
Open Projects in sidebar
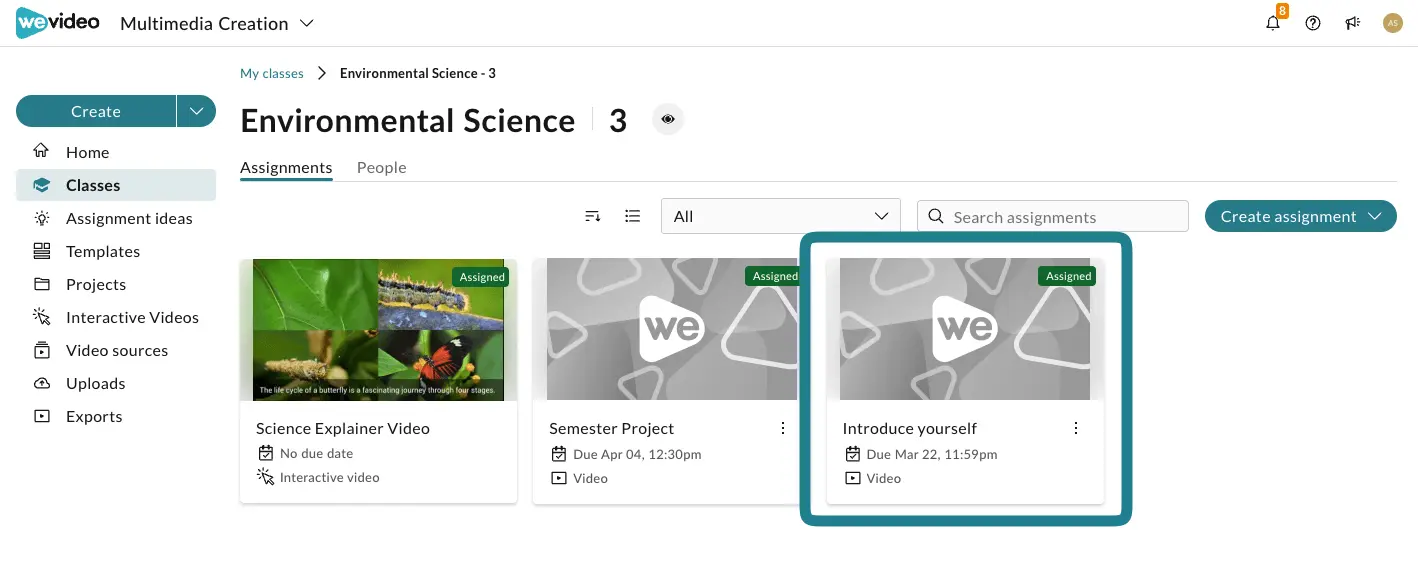click(x=115, y=284)
